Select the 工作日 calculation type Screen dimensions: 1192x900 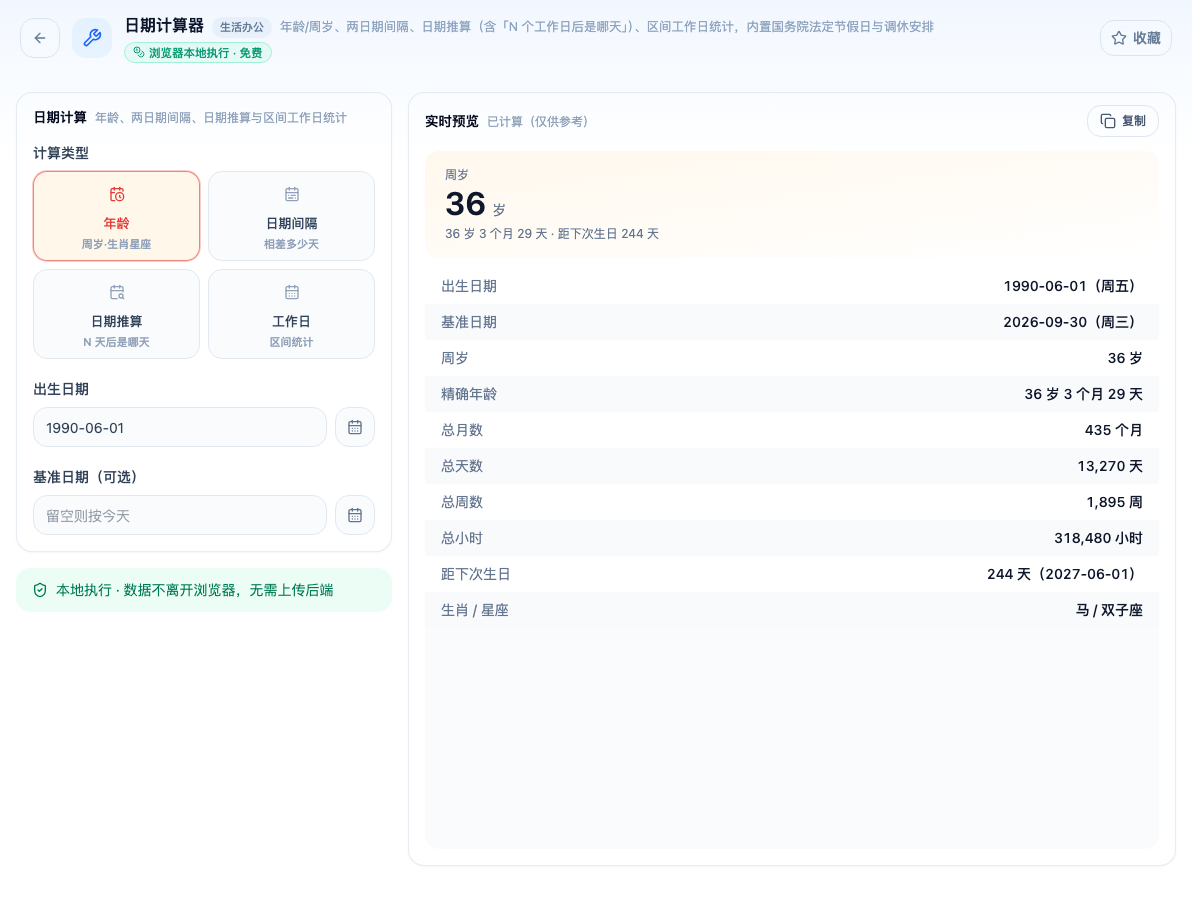click(291, 314)
